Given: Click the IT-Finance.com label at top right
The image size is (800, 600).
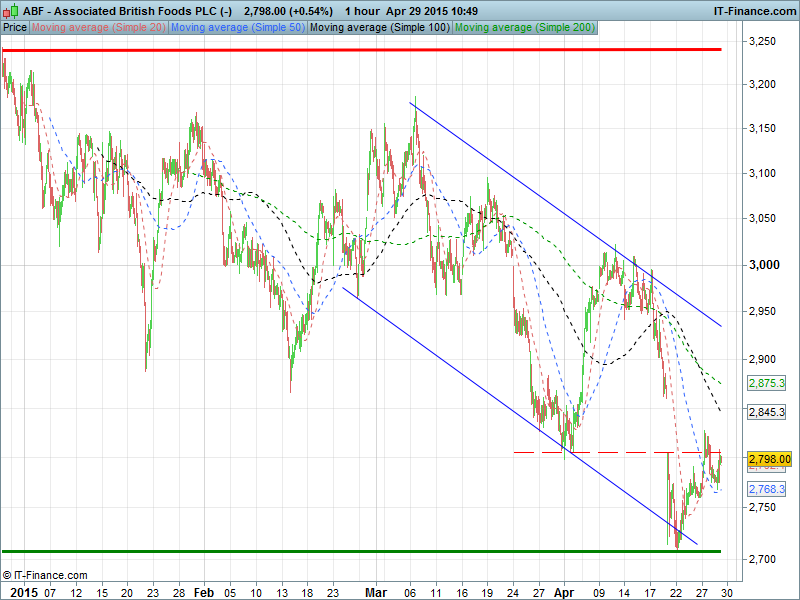Looking at the screenshot, I should [x=754, y=10].
